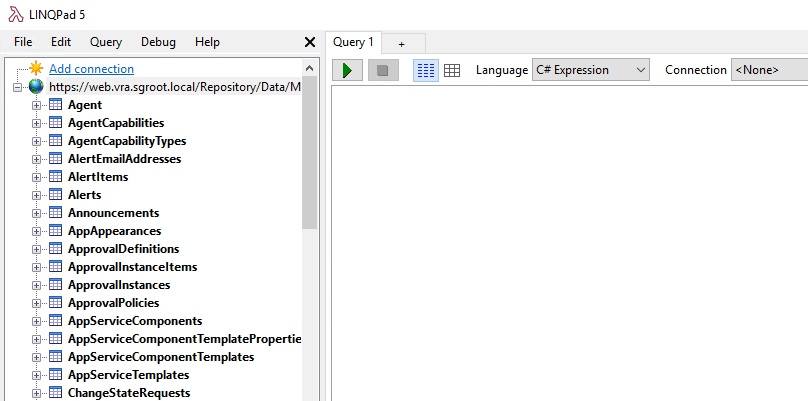Click the tree panel vertical scrollbar thumb

309,152
